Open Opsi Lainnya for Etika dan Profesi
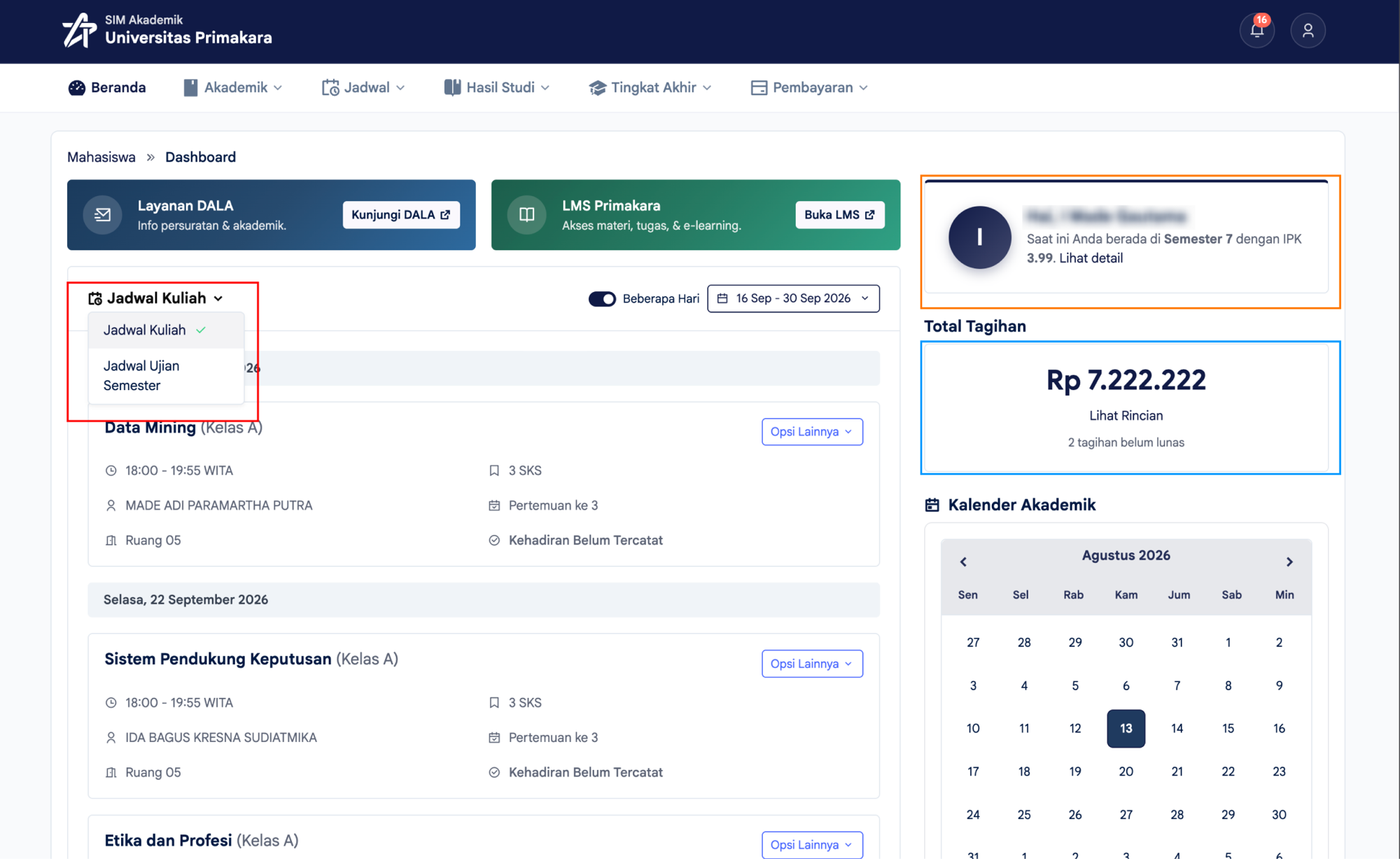This screenshot has height=859, width=1400. tap(812, 845)
